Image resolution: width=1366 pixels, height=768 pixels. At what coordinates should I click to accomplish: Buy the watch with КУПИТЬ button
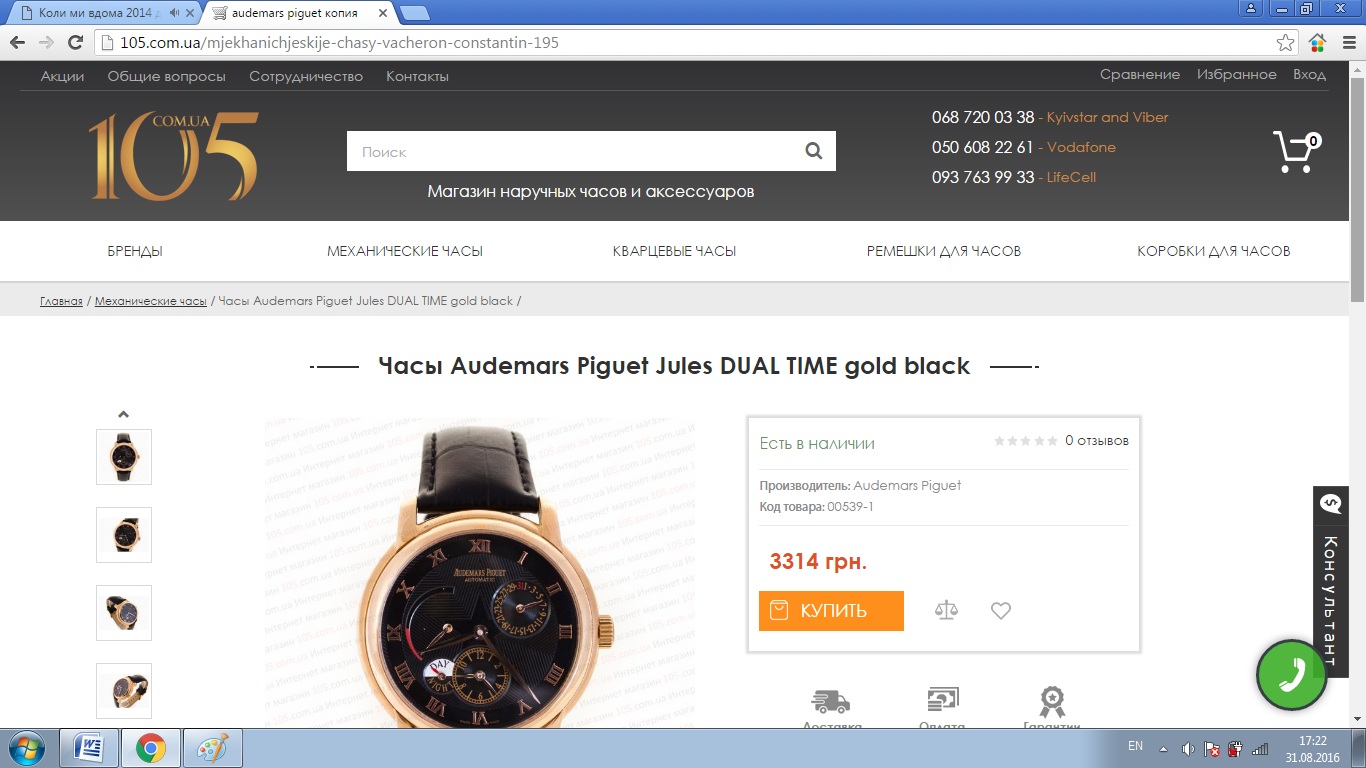[831, 611]
